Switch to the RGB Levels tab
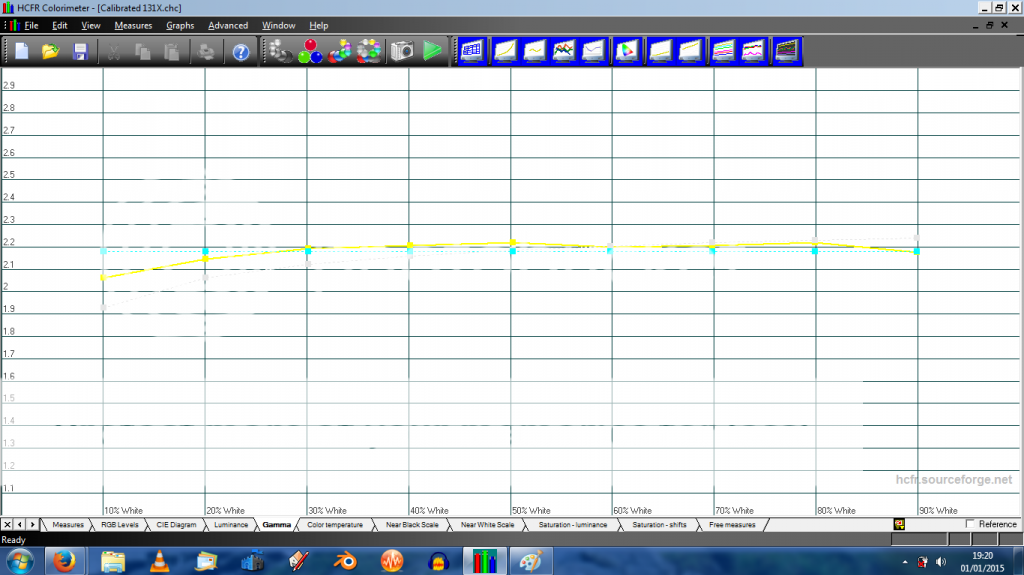The height and width of the screenshot is (575, 1024). tap(121, 524)
